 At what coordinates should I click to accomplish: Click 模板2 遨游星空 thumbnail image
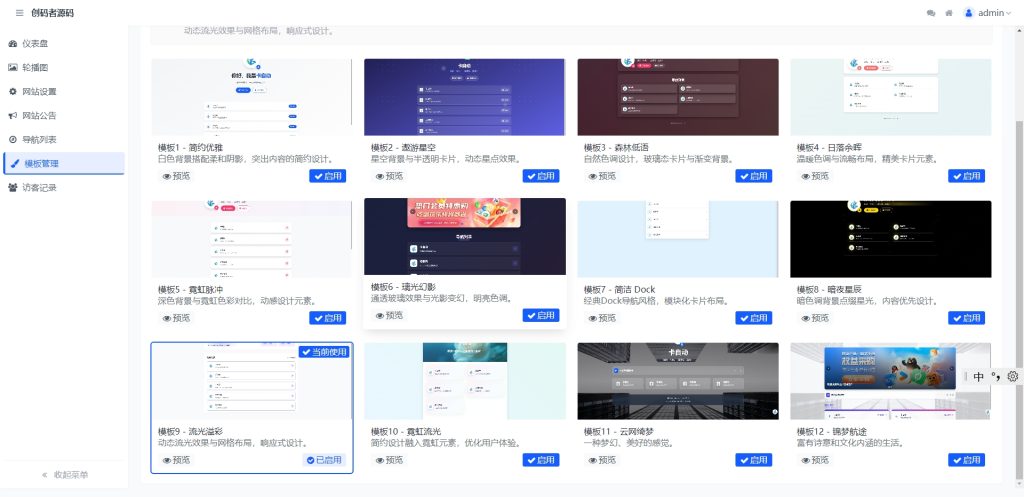pyautogui.click(x=464, y=97)
